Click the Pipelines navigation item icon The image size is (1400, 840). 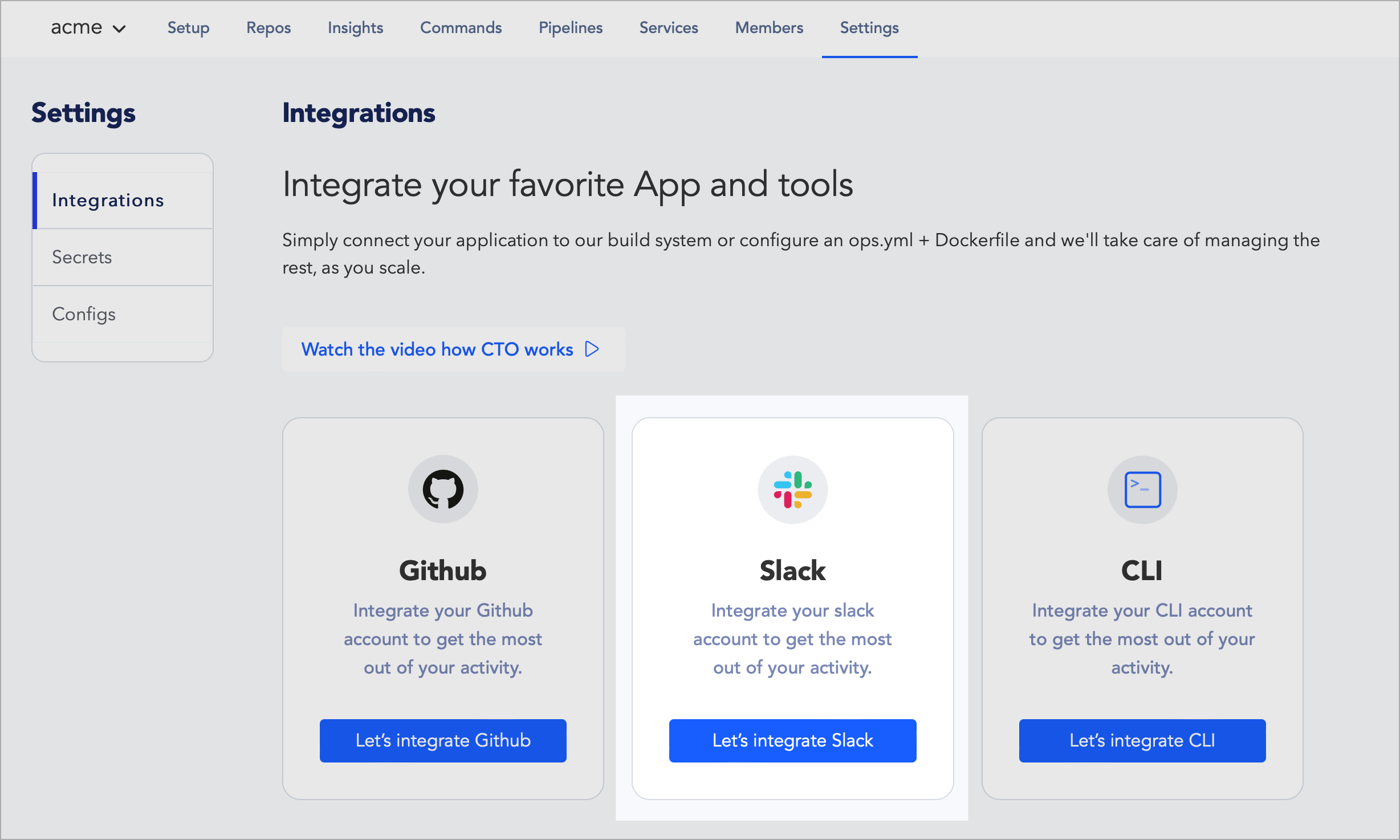570,27
